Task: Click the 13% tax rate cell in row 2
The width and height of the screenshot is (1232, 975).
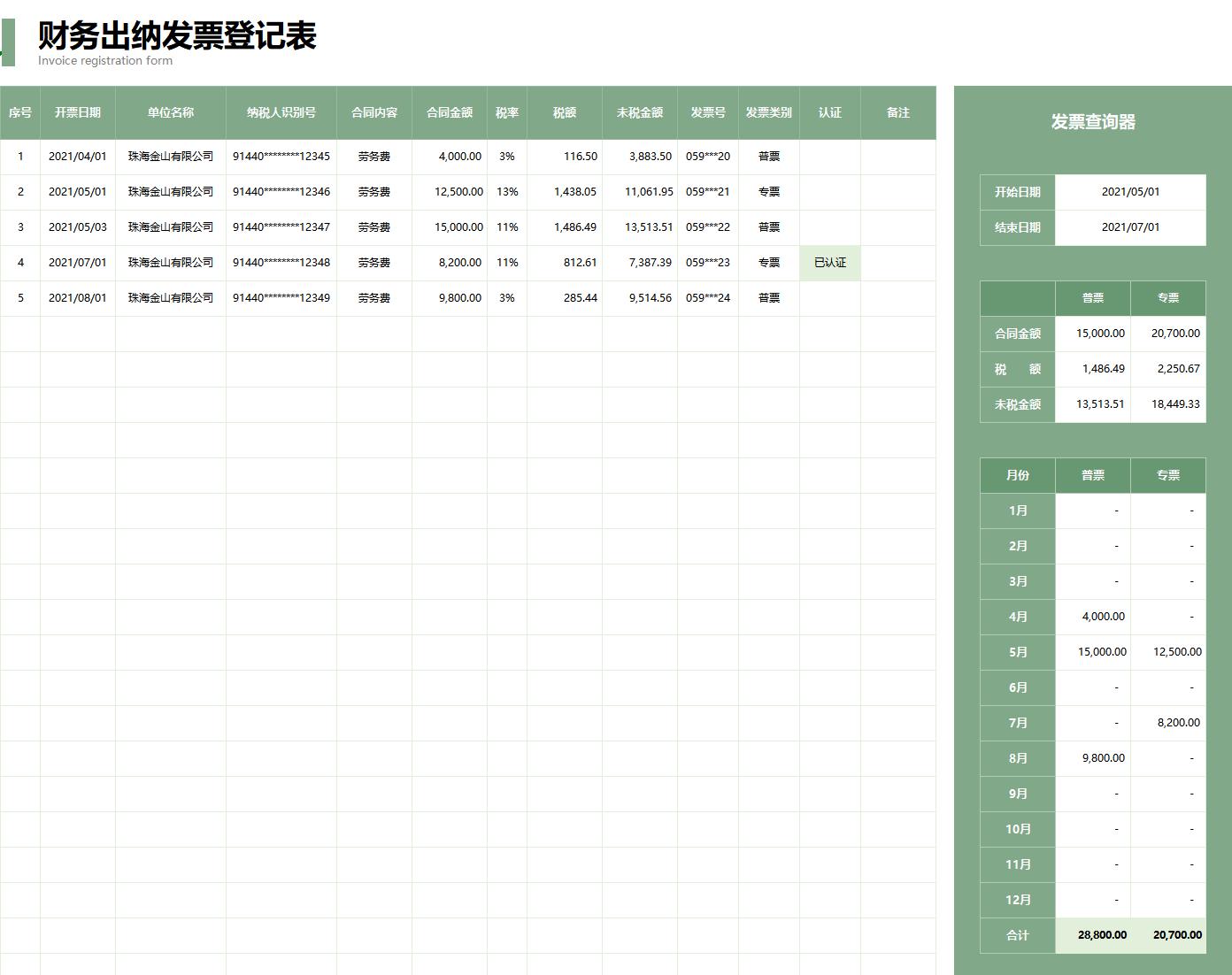Action: pos(507,191)
